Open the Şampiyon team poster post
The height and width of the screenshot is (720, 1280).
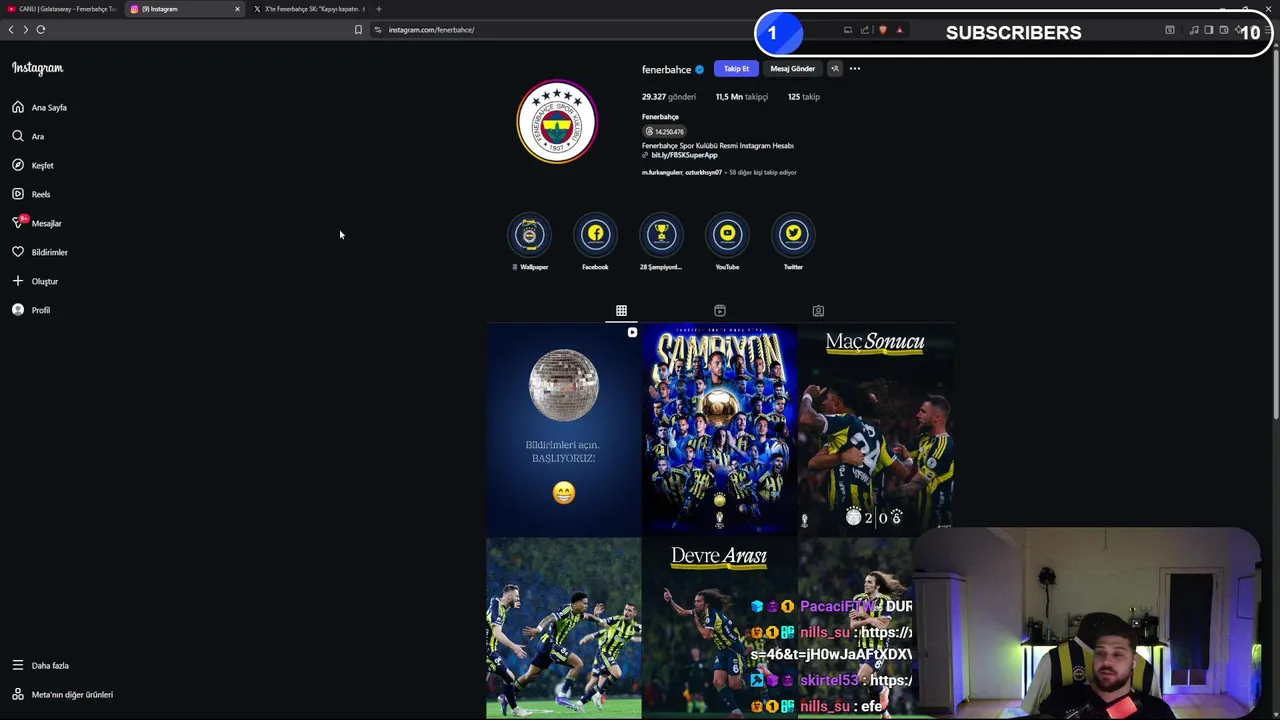(x=719, y=430)
